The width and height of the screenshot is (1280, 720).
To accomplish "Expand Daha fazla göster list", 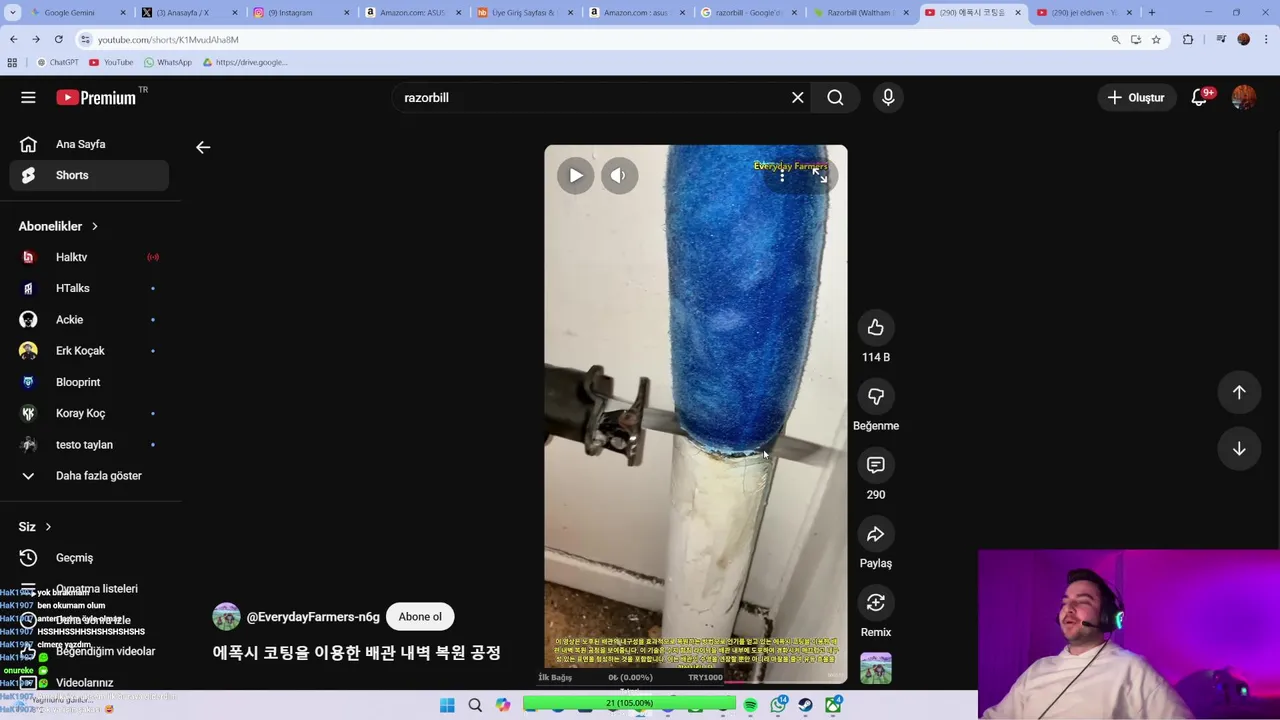I will (89, 476).
